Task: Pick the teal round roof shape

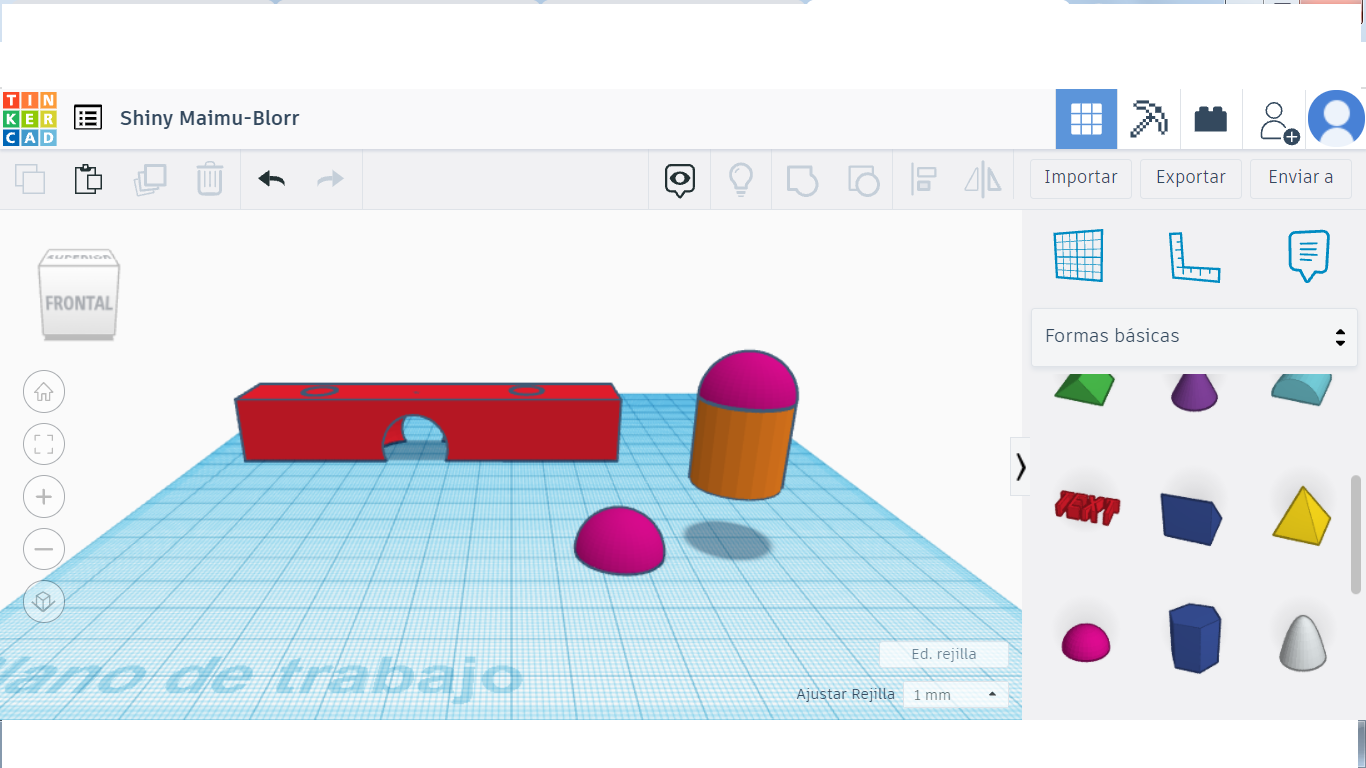Action: (x=1302, y=388)
